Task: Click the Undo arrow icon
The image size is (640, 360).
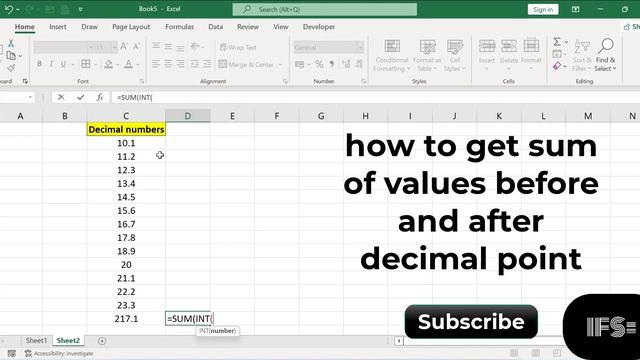Action: tap(9, 9)
